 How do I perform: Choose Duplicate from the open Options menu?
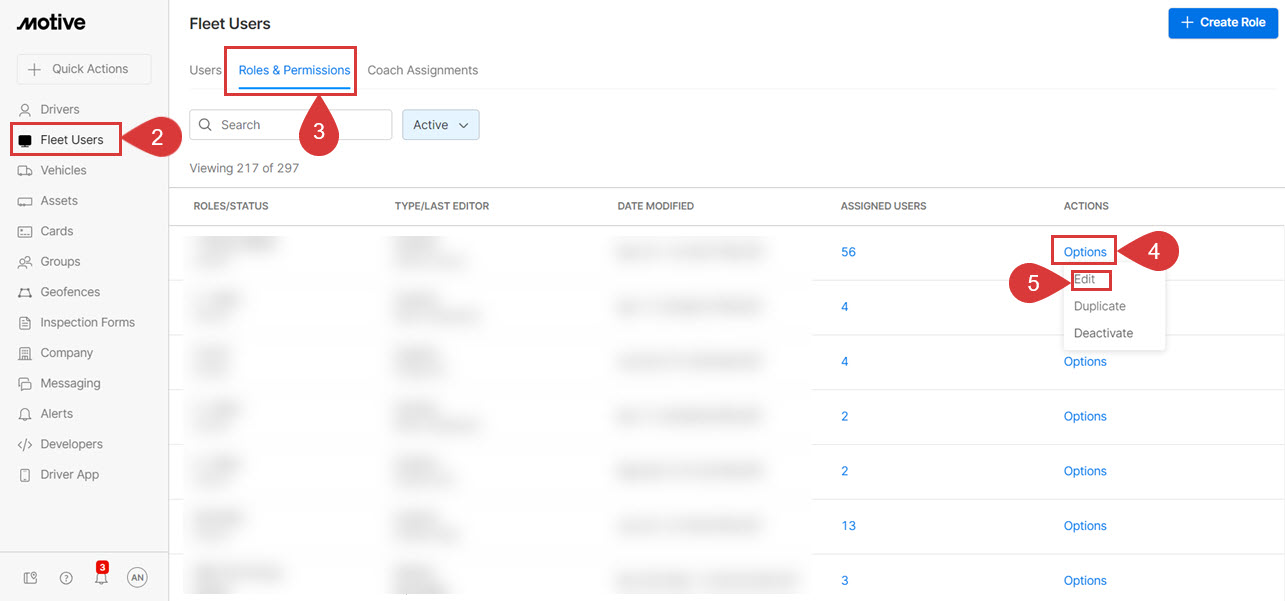click(x=1098, y=306)
